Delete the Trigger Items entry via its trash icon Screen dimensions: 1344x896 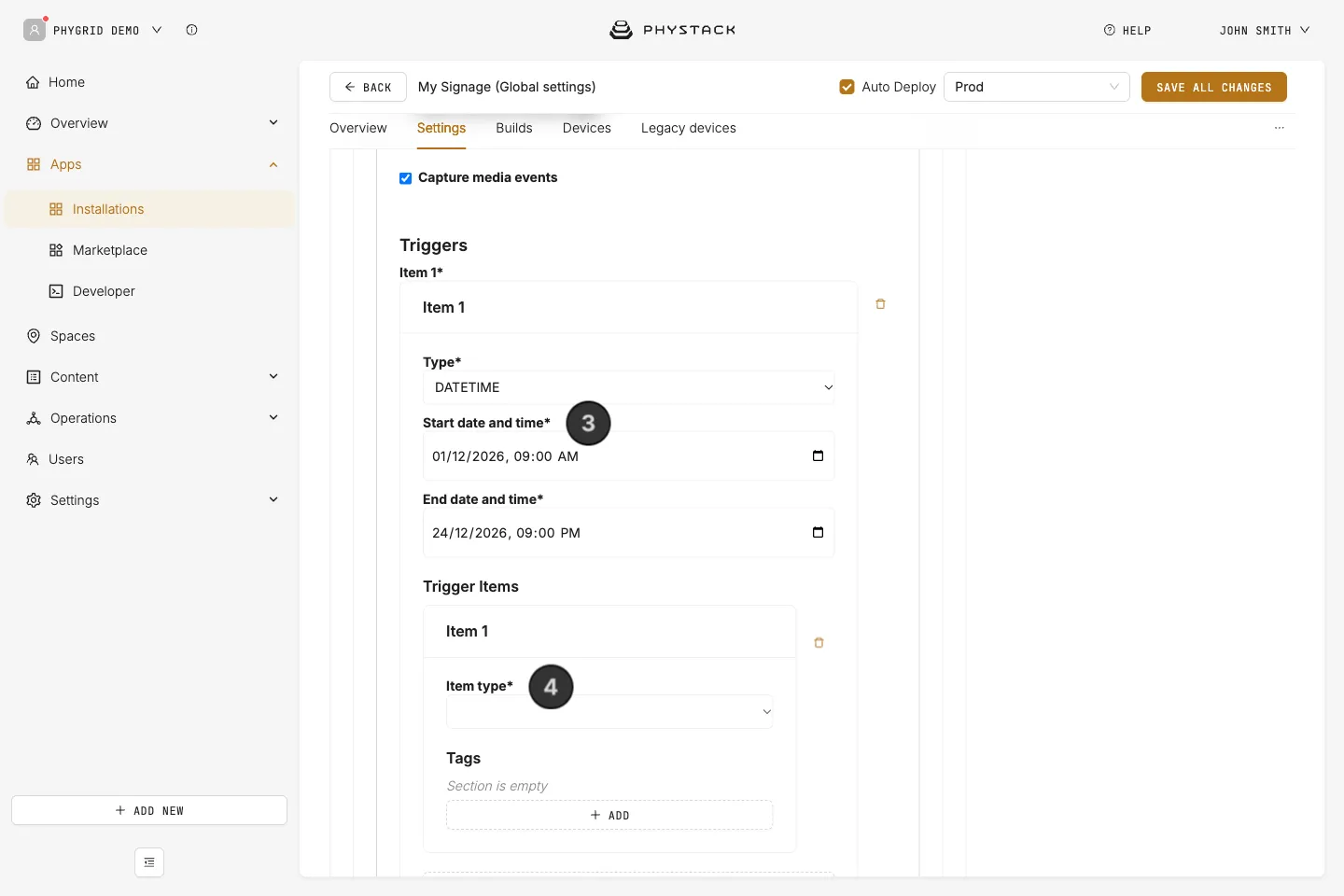(819, 643)
